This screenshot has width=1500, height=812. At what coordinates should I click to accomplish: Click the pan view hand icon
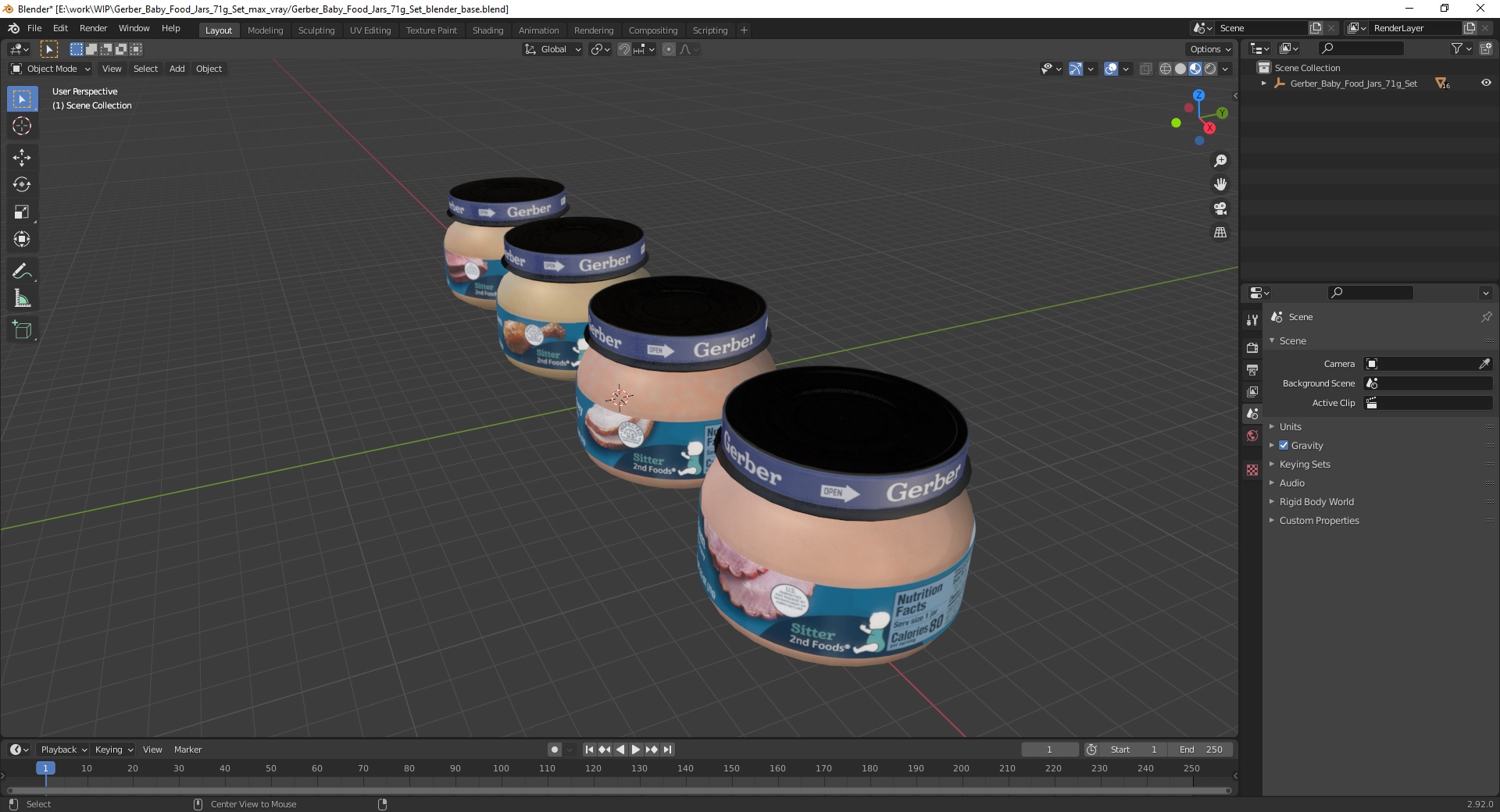(1220, 184)
